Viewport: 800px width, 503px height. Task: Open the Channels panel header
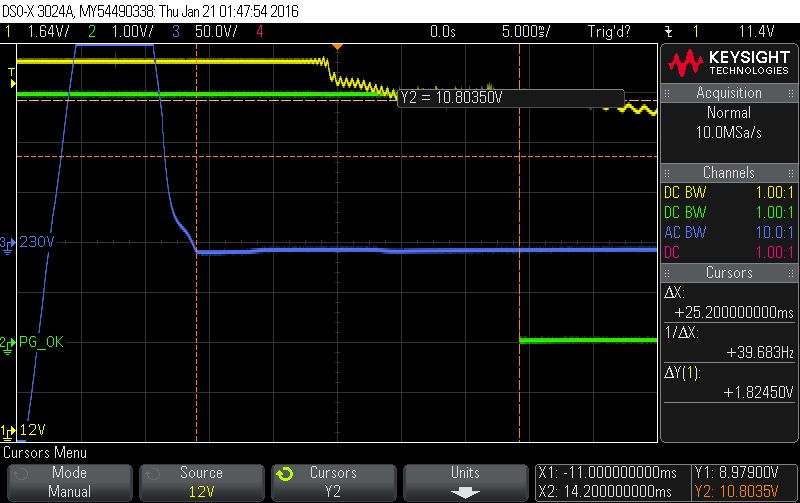coord(729,173)
